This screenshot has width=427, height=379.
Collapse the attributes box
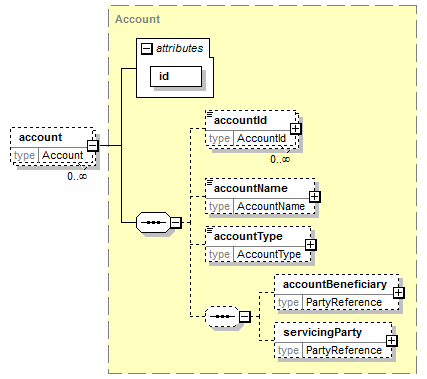coord(147,49)
